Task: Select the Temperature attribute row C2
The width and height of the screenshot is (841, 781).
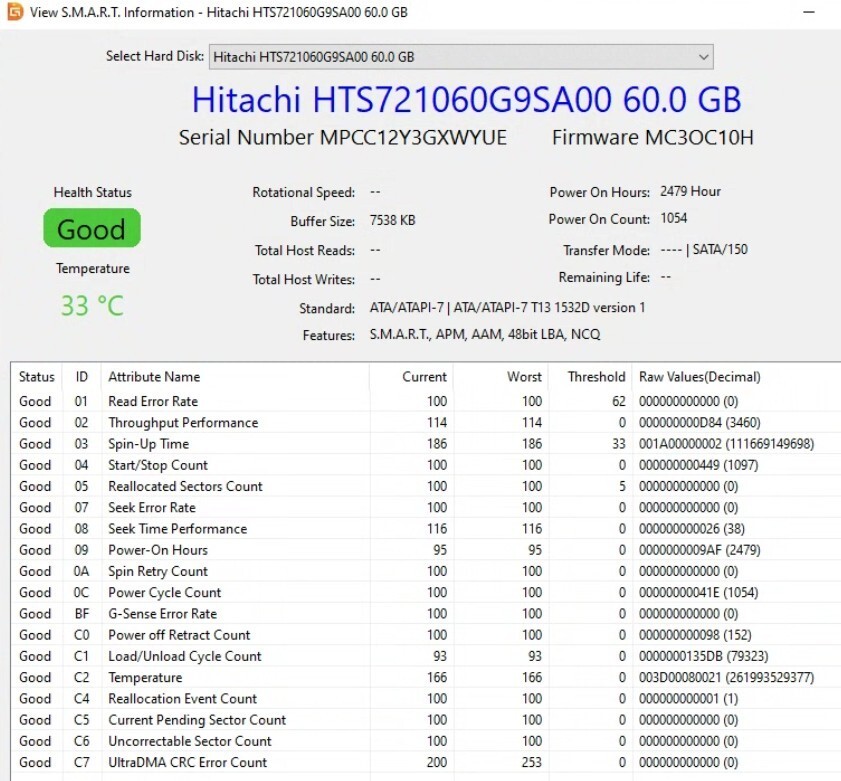Action: coord(426,677)
